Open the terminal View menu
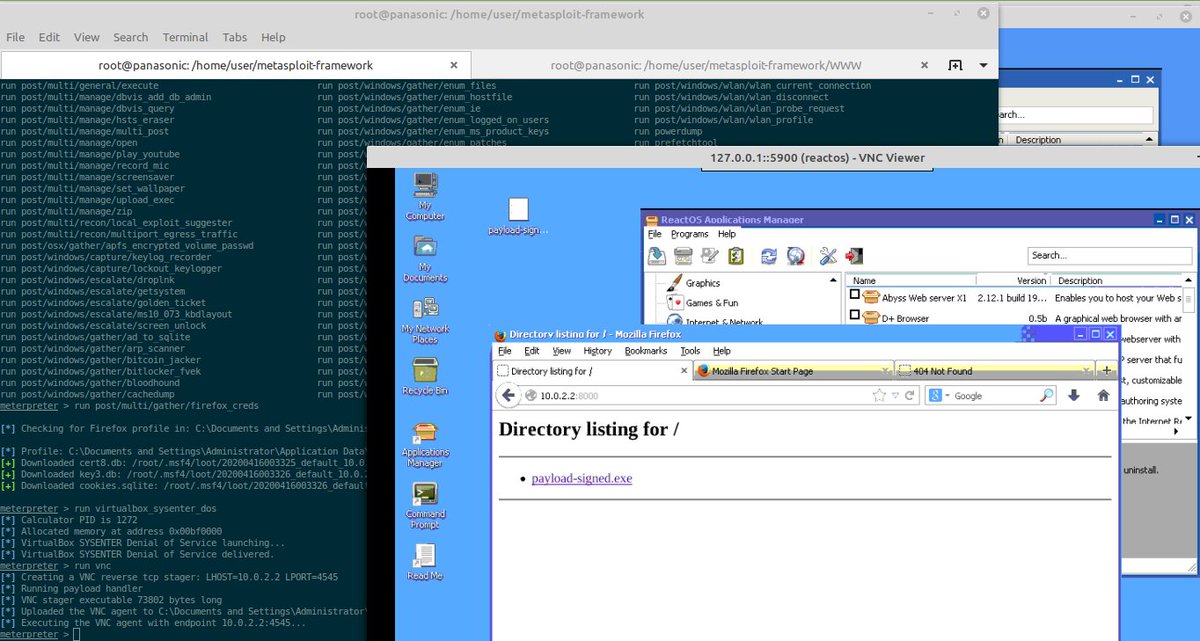Image resolution: width=1200 pixels, height=641 pixels. tap(87, 37)
